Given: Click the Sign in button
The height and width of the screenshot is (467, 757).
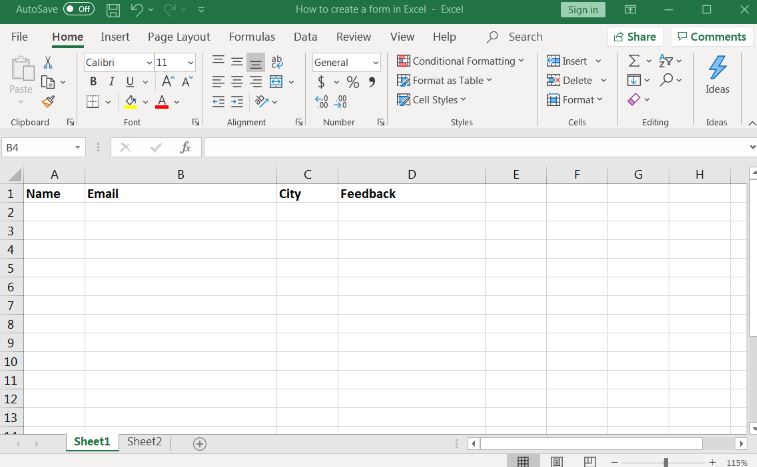Looking at the screenshot, I should tap(583, 10).
